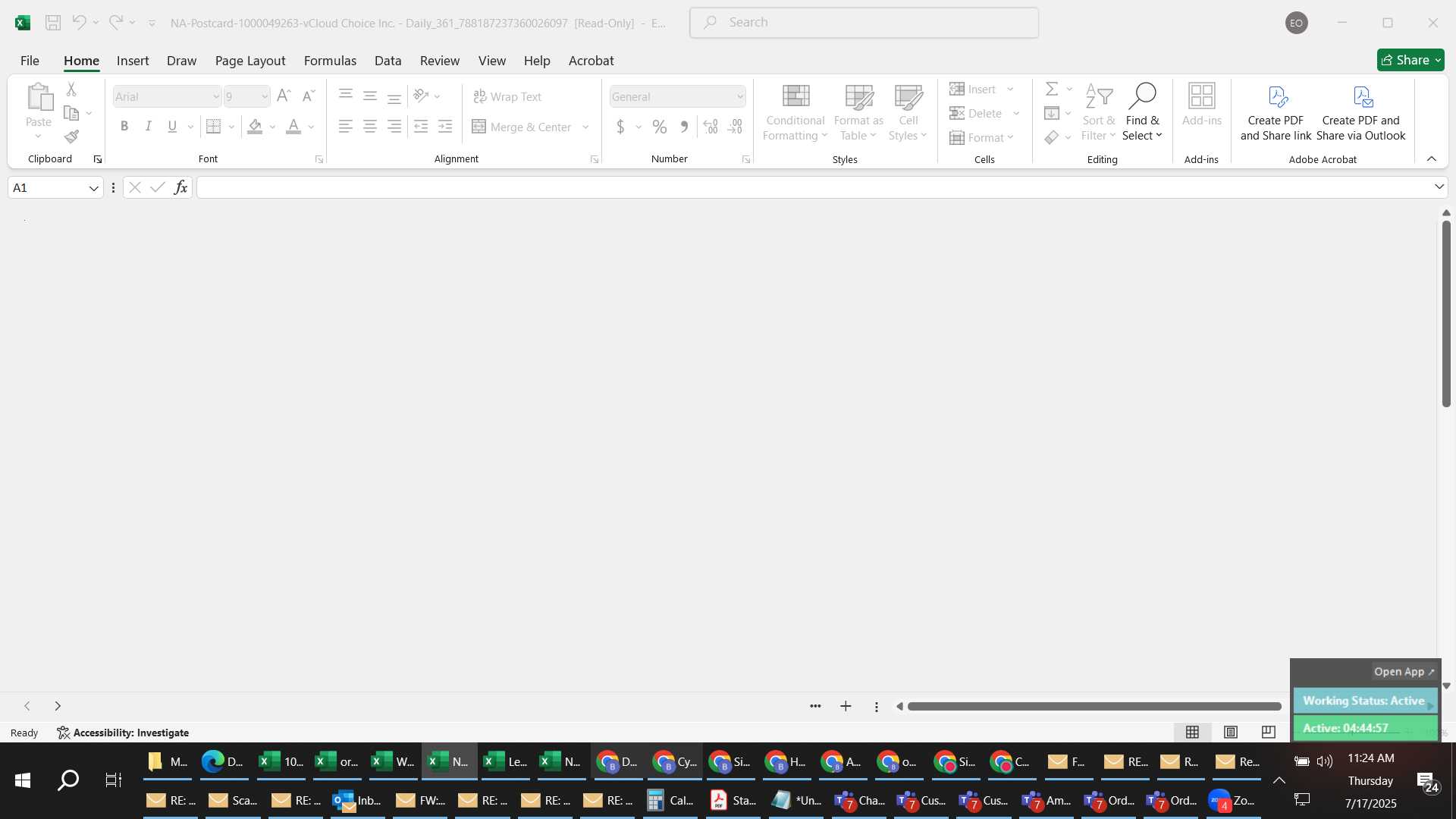The height and width of the screenshot is (819, 1456).
Task: Click the new sheet plus icon
Action: click(846, 706)
